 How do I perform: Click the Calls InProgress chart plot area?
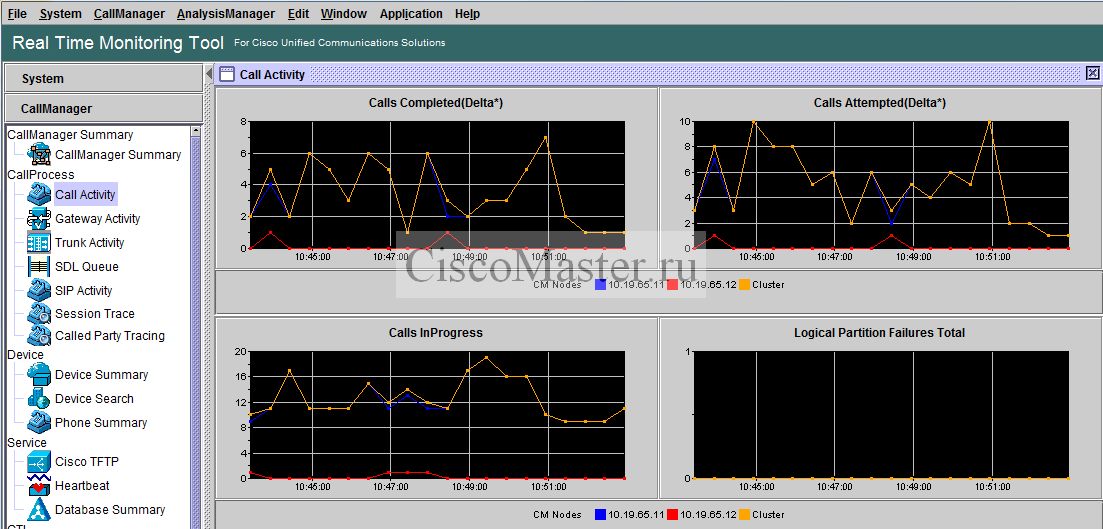click(x=437, y=414)
